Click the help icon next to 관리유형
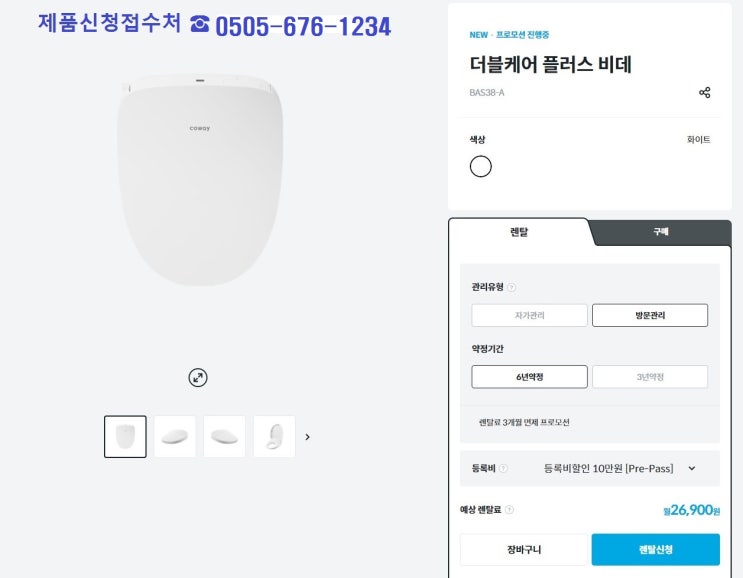The image size is (743, 578). (512, 288)
